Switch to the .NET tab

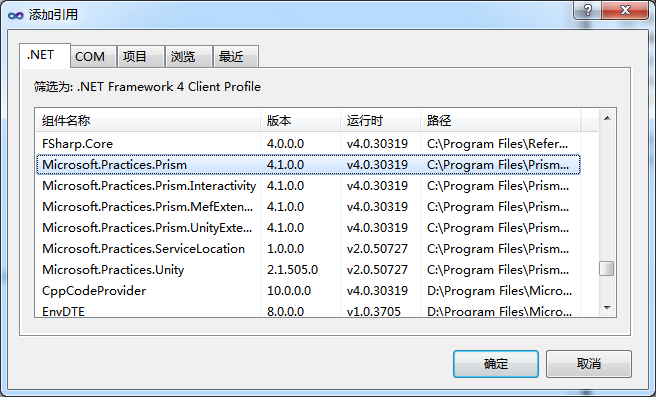click(x=45, y=55)
